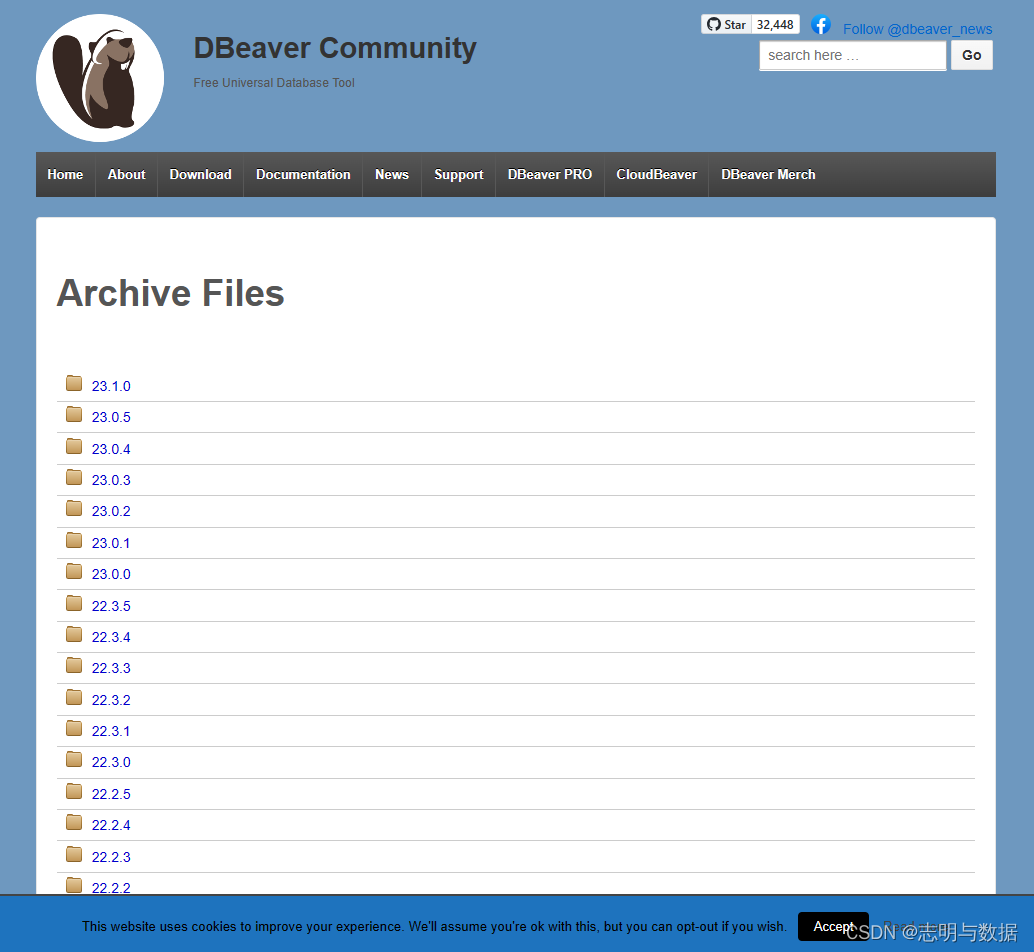Open the Follow @dbeaver_news link
Viewport: 1034px width, 952px height.
[917, 29]
